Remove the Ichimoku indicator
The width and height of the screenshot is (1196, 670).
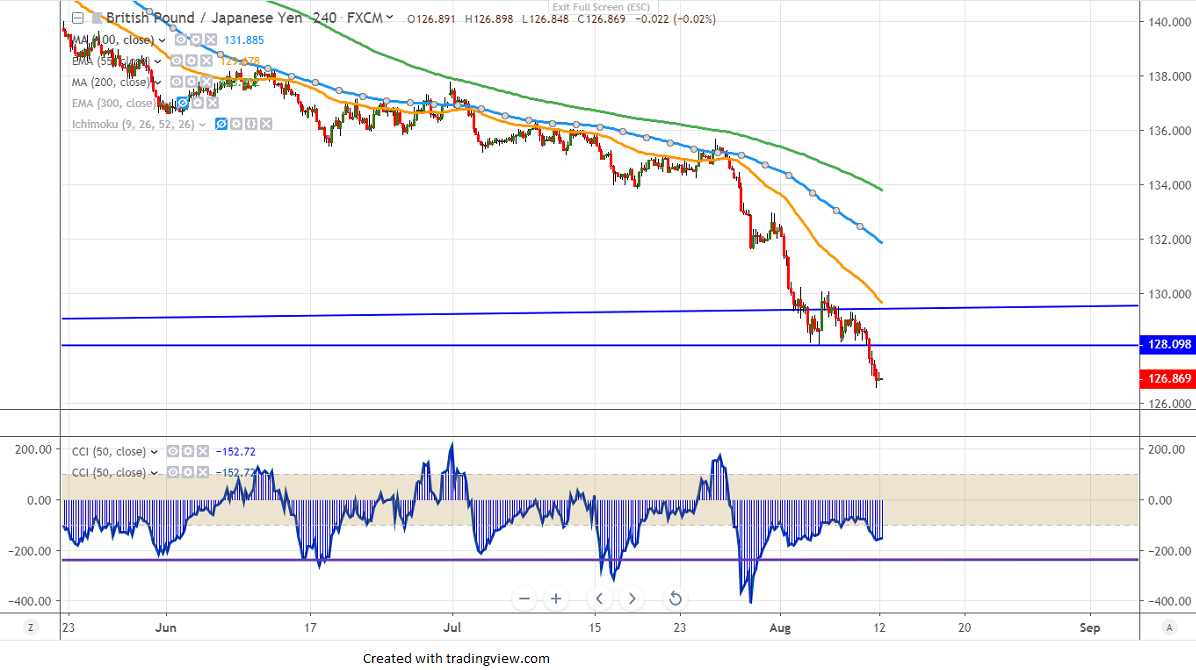265,124
